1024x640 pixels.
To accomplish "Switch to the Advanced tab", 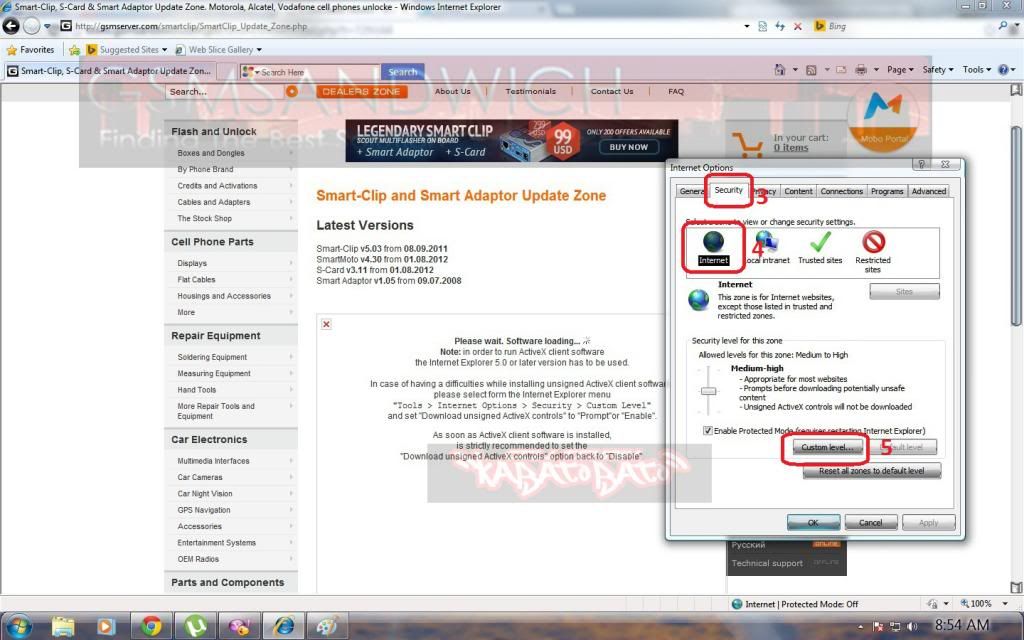I will 929,191.
